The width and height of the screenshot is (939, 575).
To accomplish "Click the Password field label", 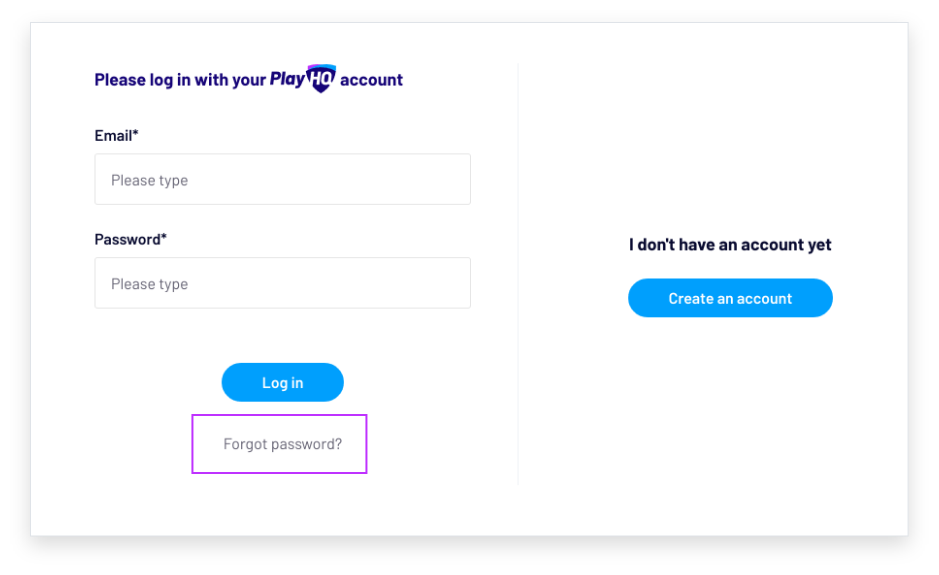I will 127,240.
